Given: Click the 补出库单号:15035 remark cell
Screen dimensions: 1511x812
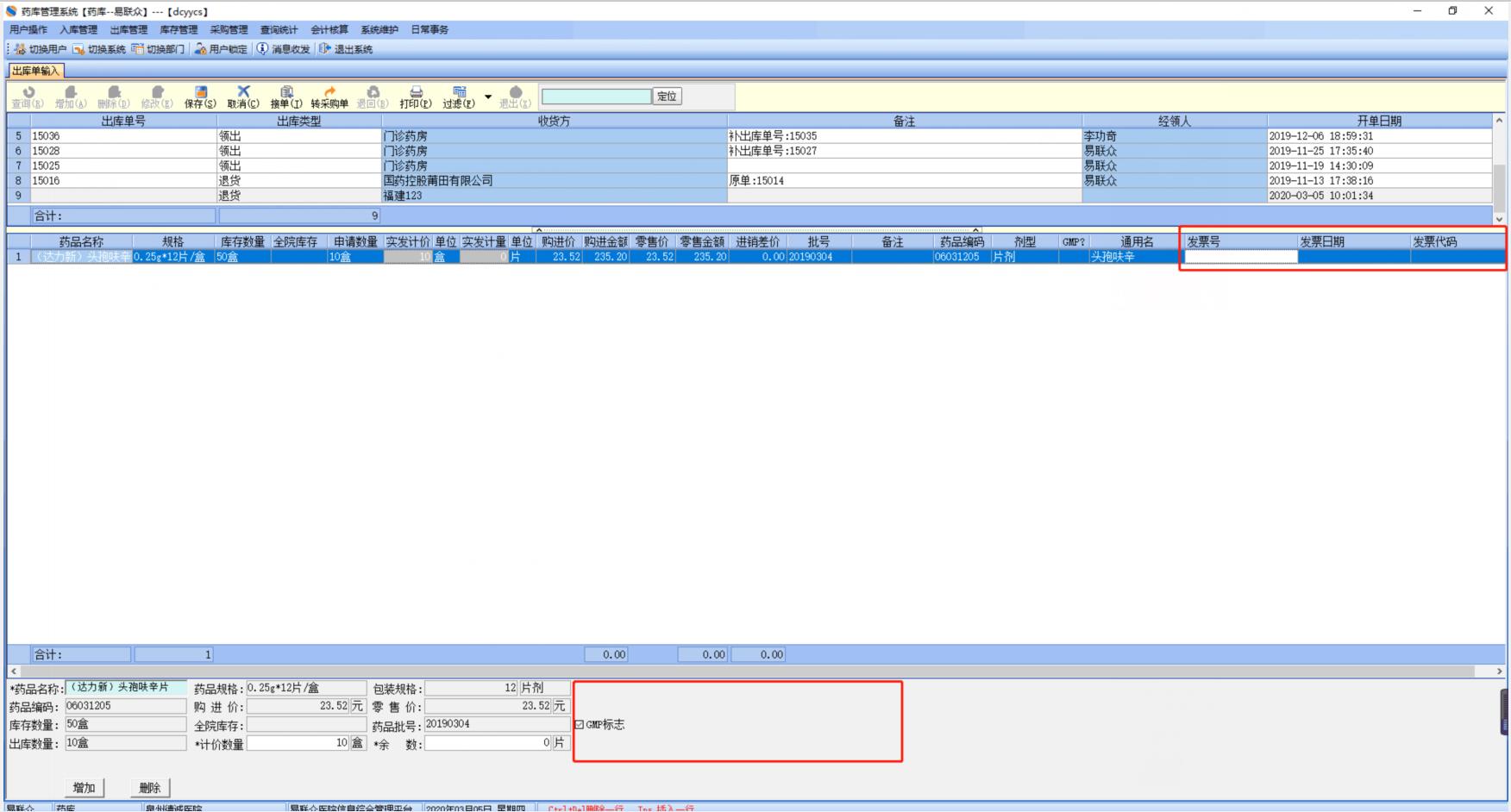Looking at the screenshot, I should [x=905, y=136].
